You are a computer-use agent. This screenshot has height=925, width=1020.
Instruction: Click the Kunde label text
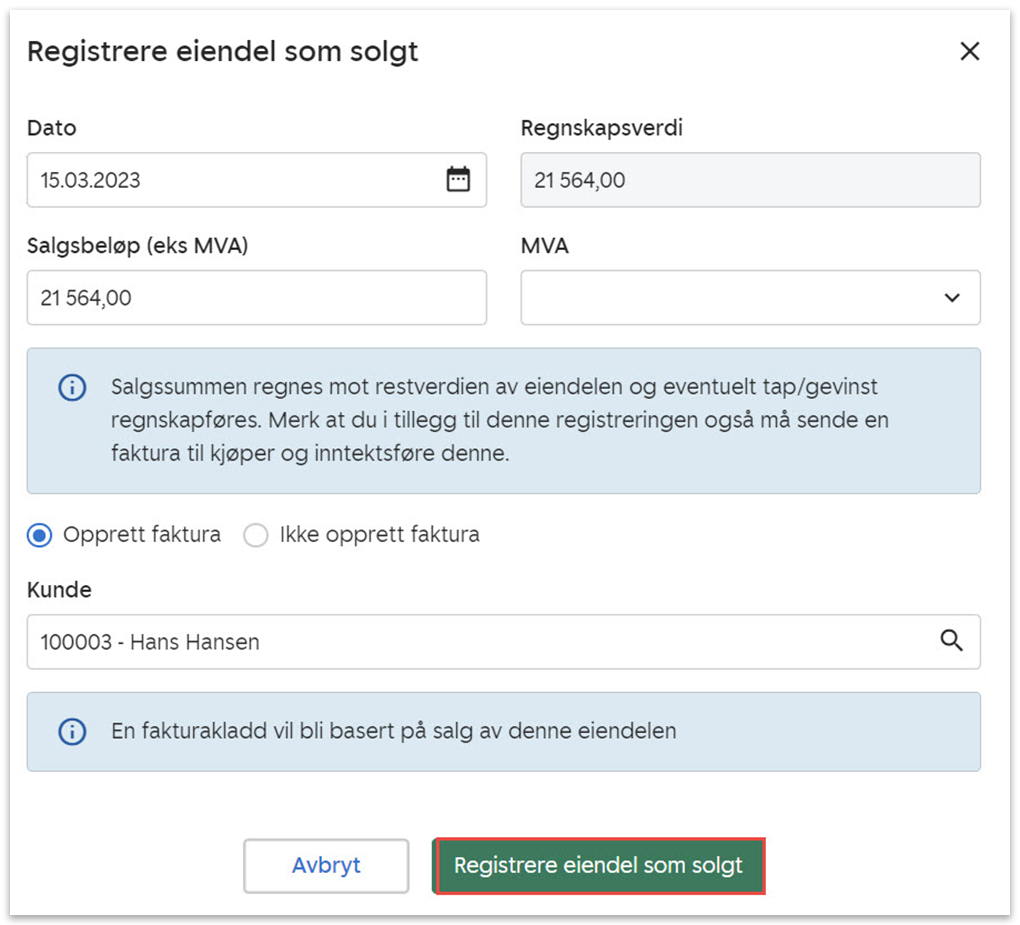(59, 590)
